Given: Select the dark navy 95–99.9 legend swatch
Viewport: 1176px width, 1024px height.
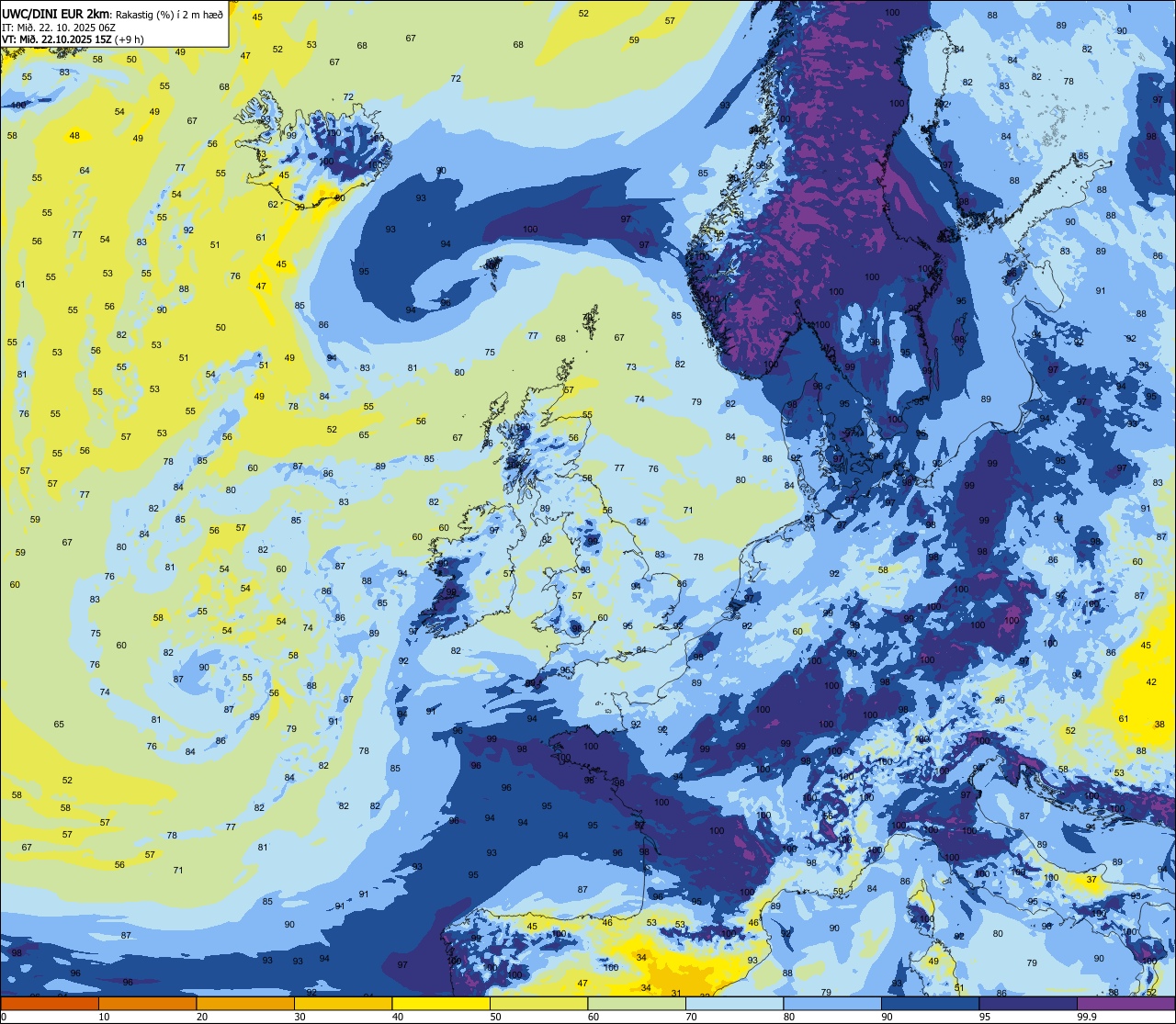Looking at the screenshot, I should tap(1028, 1003).
